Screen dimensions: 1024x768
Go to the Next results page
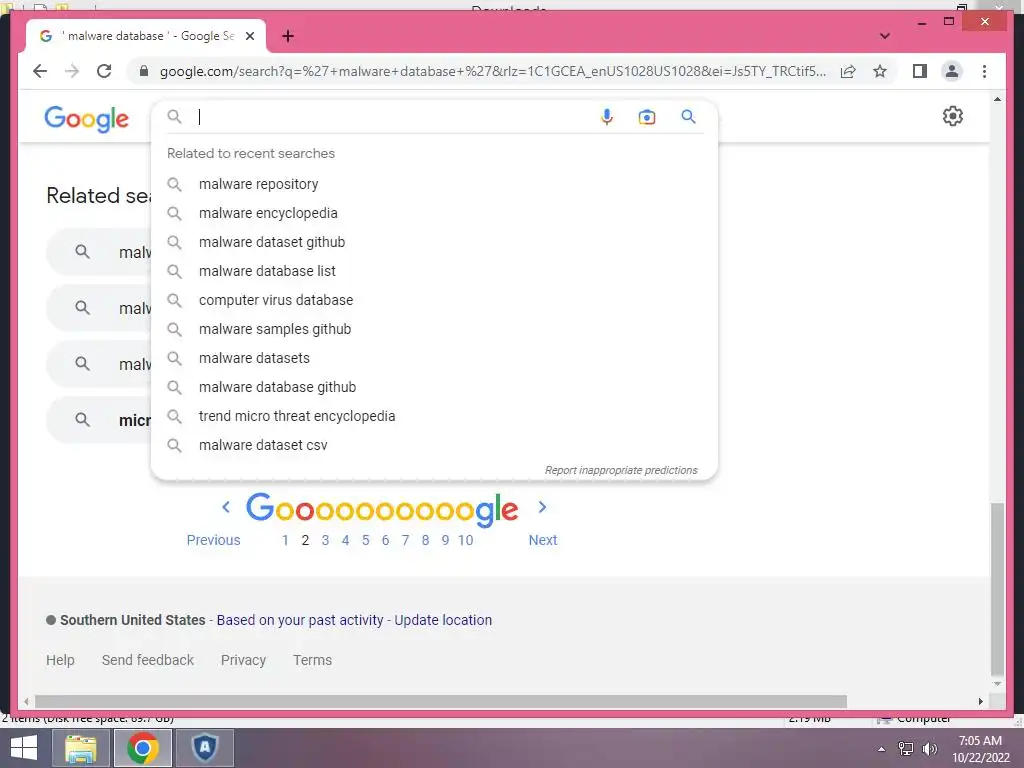point(543,540)
